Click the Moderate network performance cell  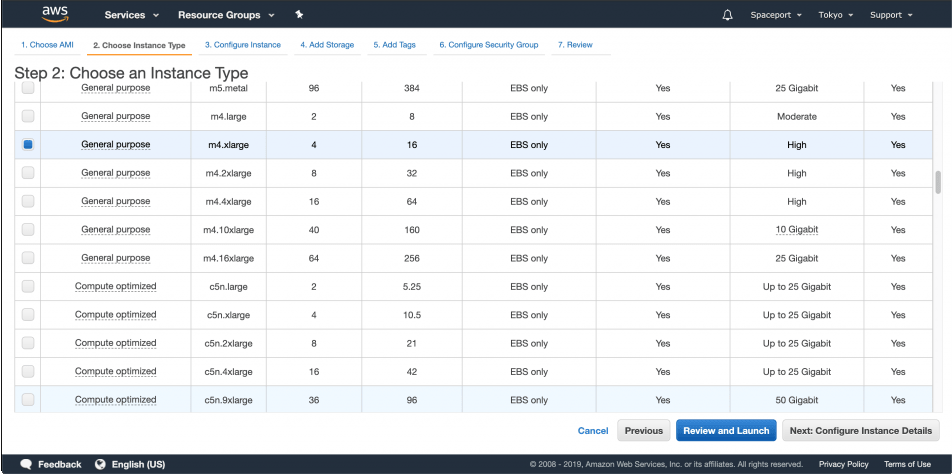tap(797, 117)
